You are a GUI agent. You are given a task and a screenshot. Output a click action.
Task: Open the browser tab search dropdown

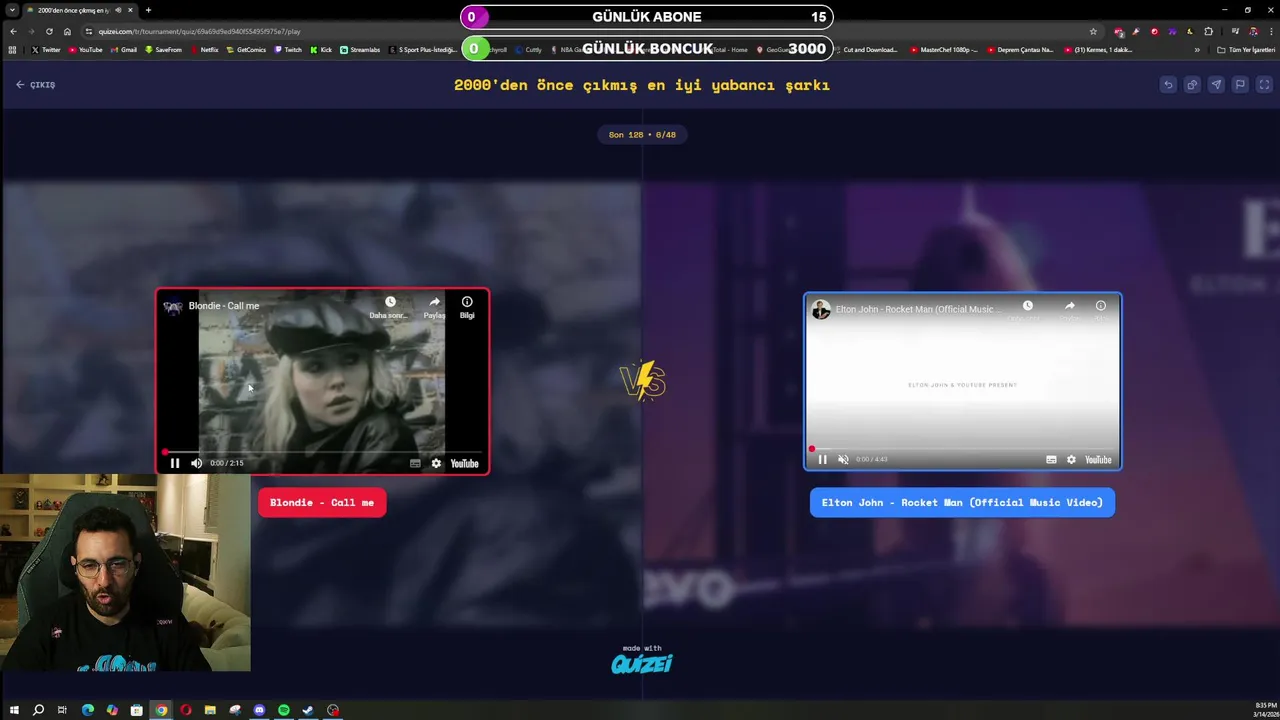[13, 10]
